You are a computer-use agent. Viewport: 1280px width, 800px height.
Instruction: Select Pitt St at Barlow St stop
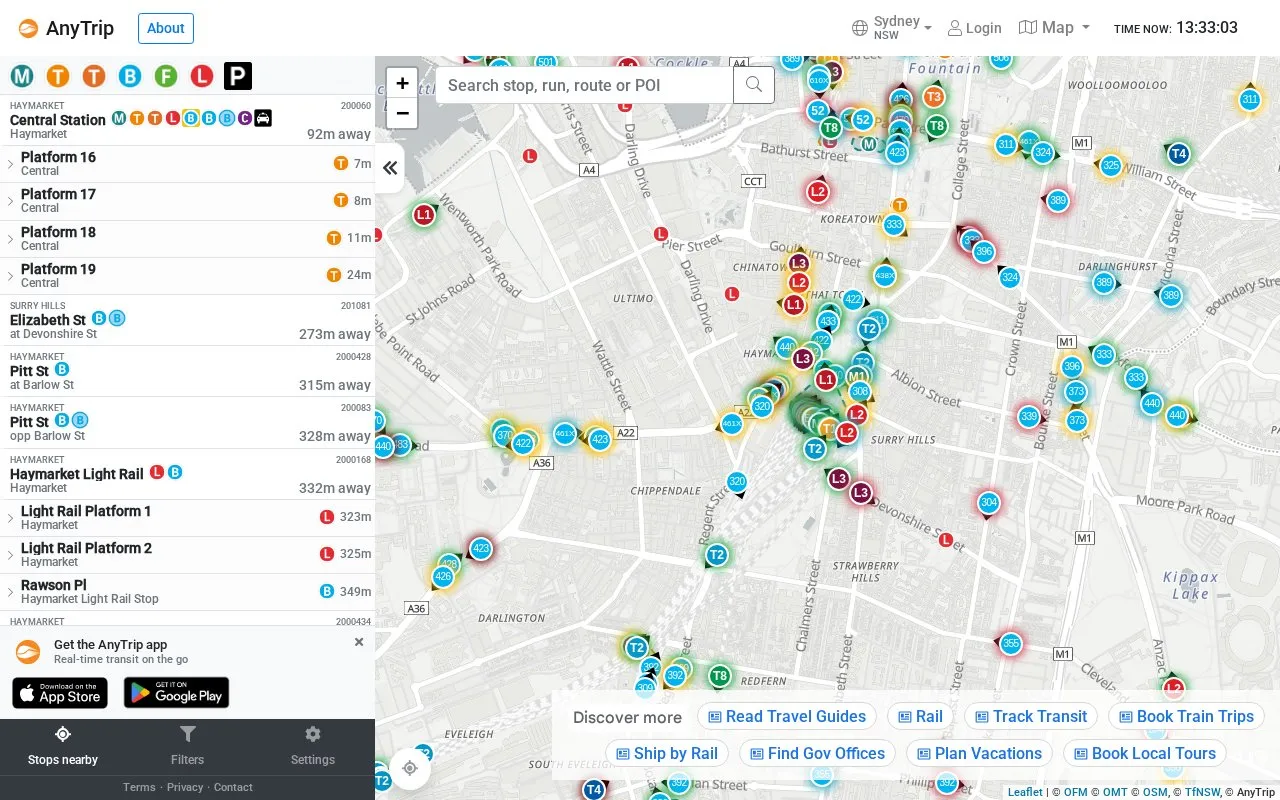pos(187,371)
